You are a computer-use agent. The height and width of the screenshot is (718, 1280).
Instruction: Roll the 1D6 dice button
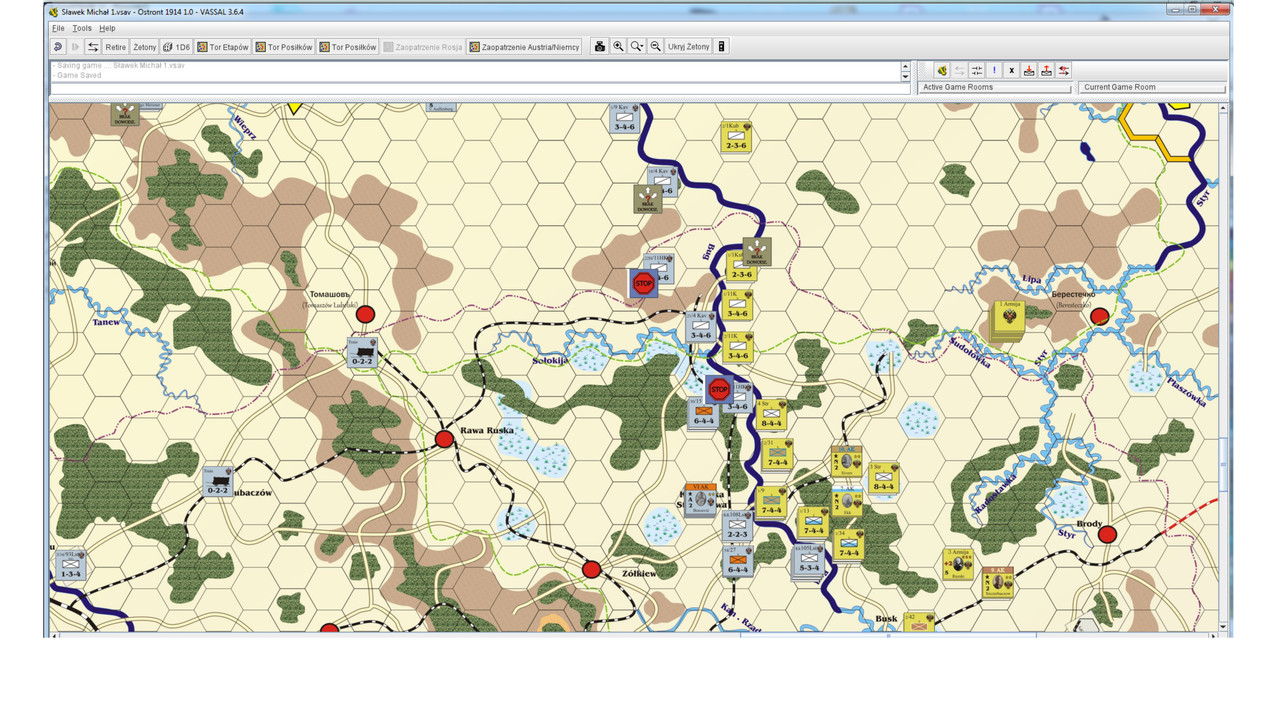tap(176, 47)
